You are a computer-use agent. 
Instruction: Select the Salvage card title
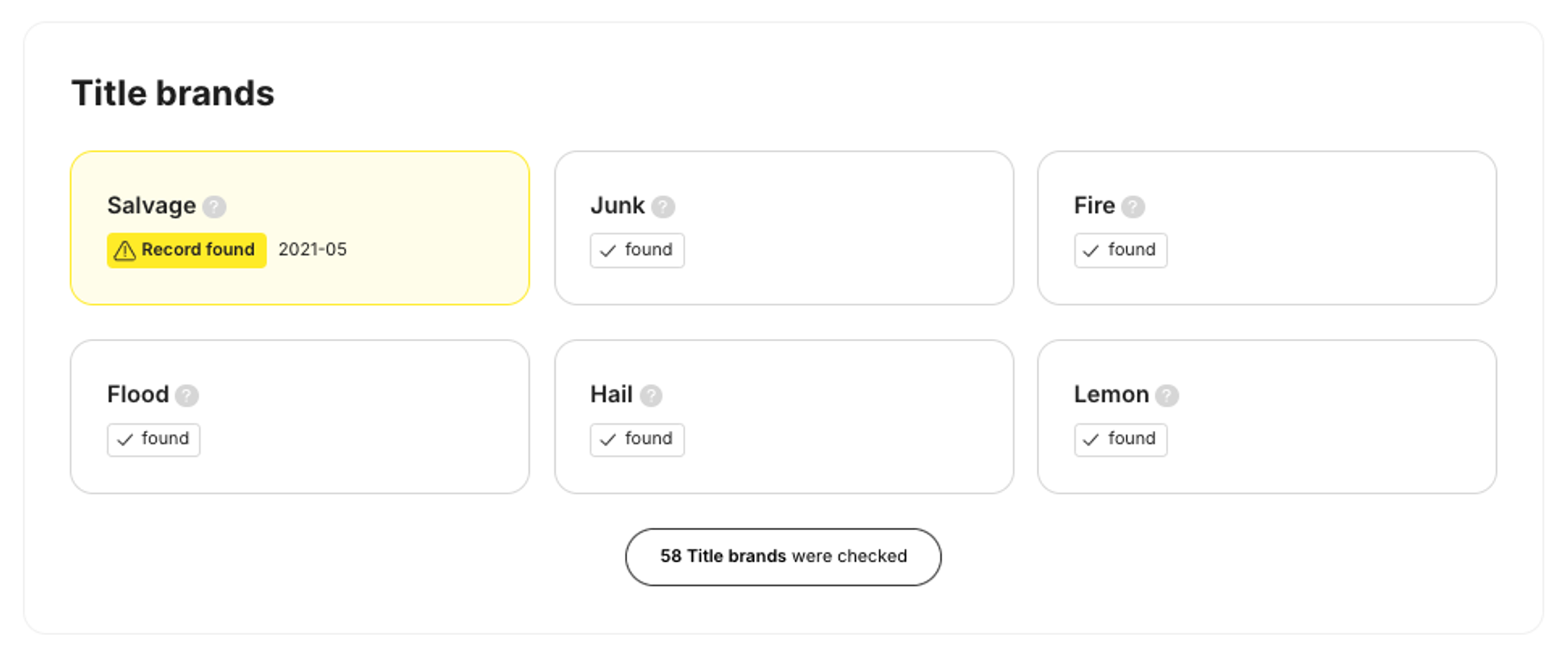(152, 206)
